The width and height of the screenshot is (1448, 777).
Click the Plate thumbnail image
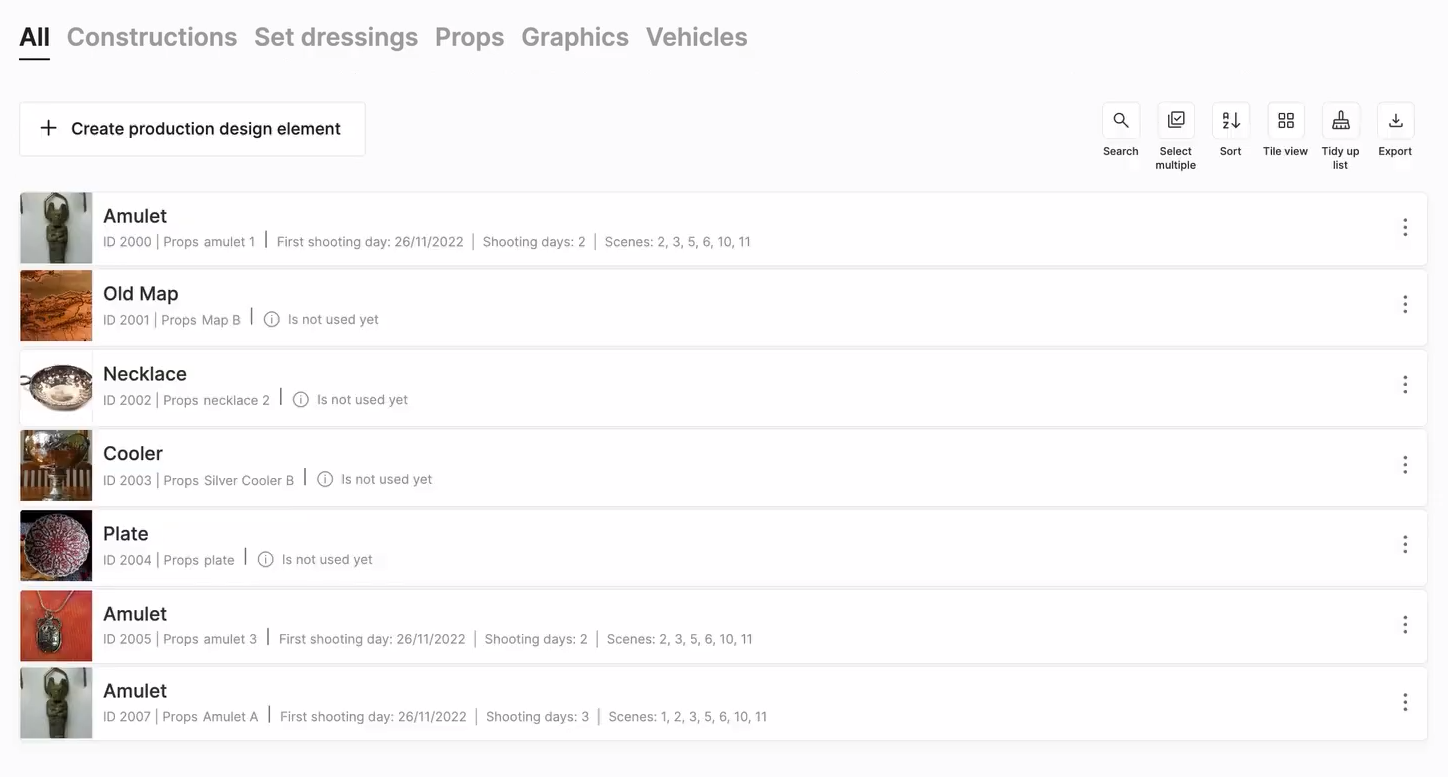pos(56,546)
